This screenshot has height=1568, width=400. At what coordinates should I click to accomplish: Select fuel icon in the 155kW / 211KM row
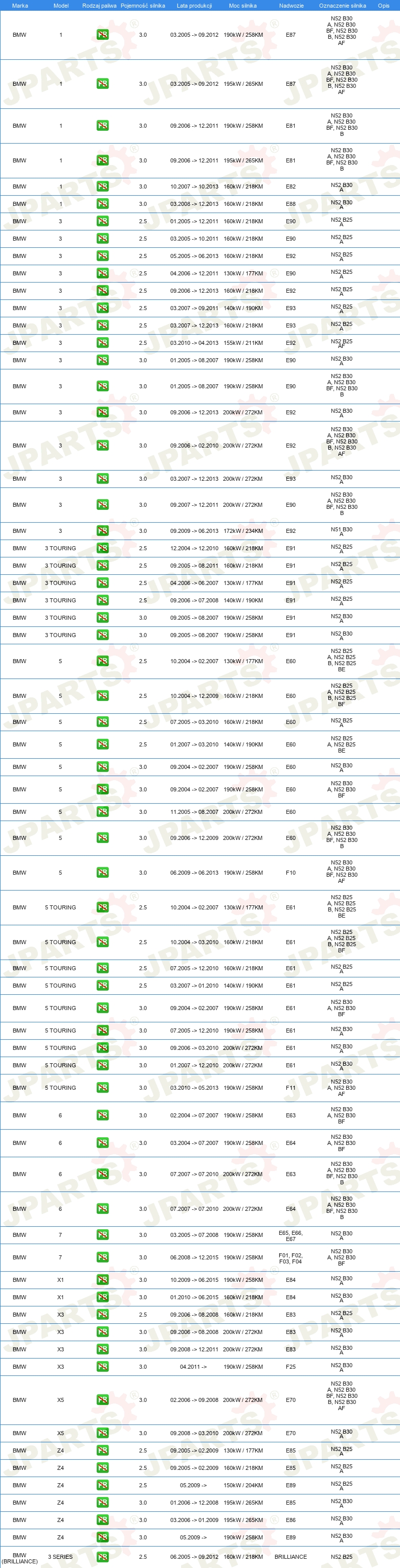[102, 343]
